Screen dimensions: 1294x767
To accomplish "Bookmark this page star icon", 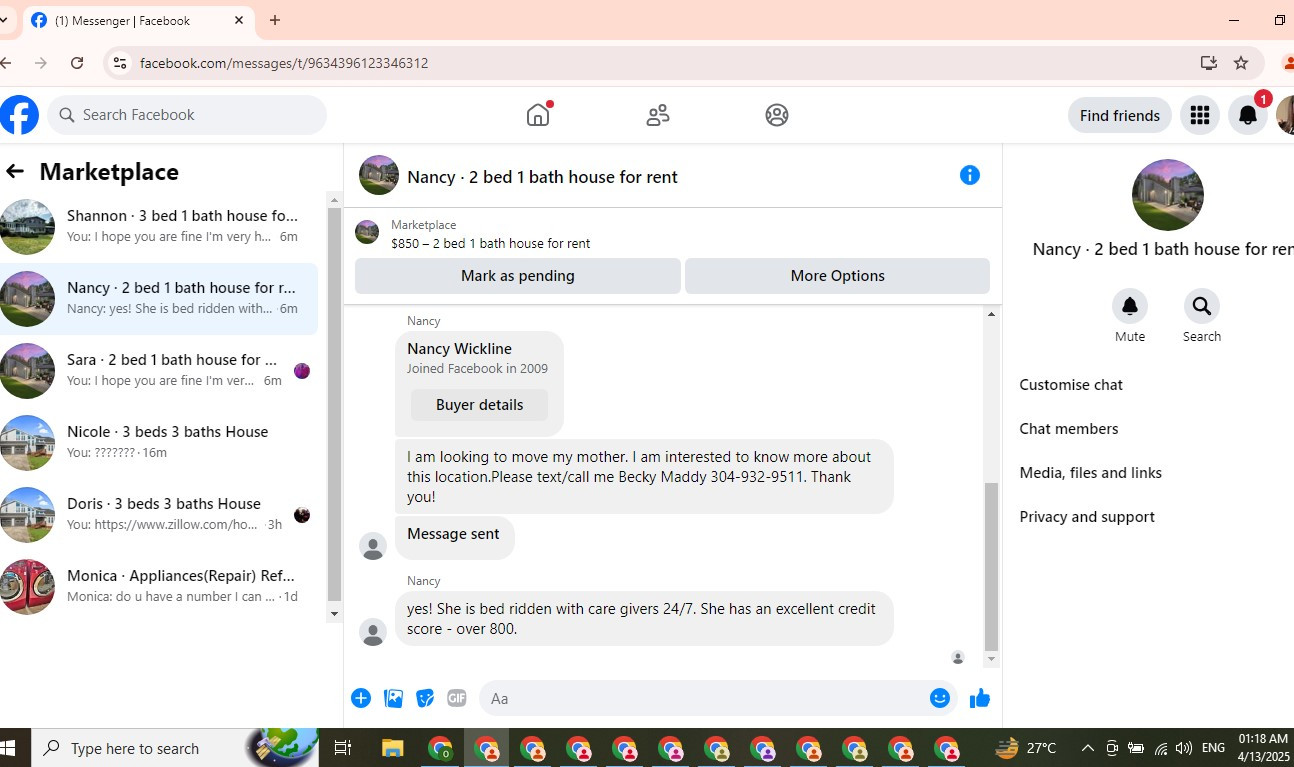I will [x=1241, y=63].
